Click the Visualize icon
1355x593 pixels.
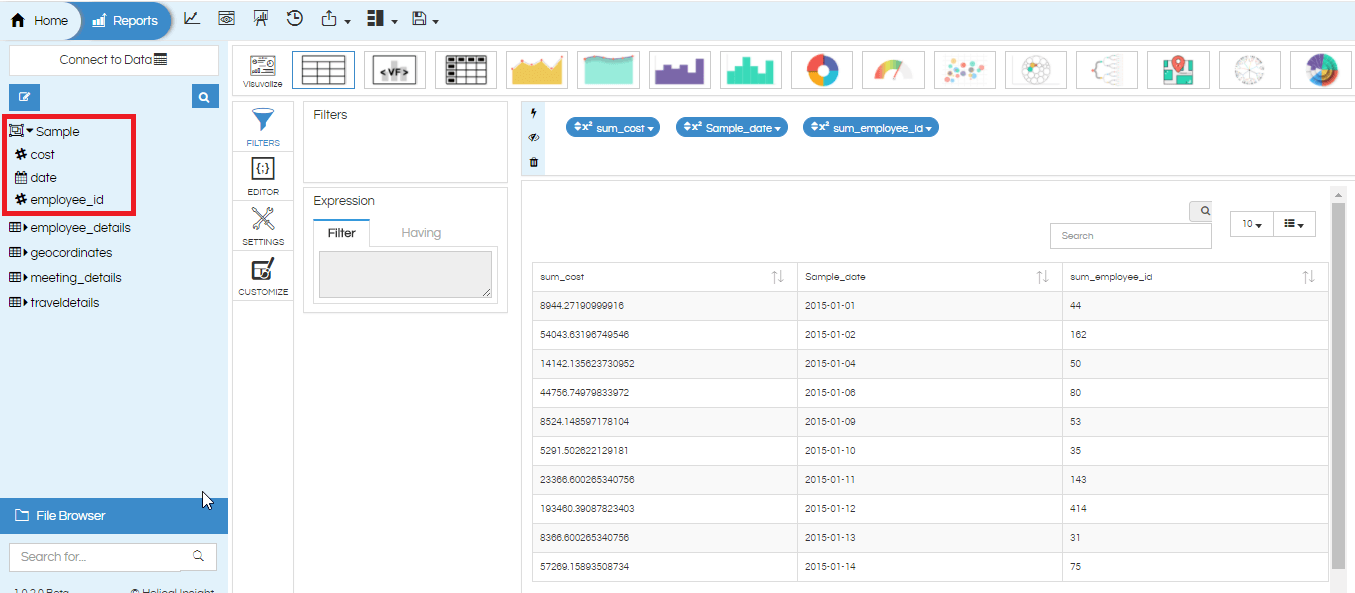(262, 70)
